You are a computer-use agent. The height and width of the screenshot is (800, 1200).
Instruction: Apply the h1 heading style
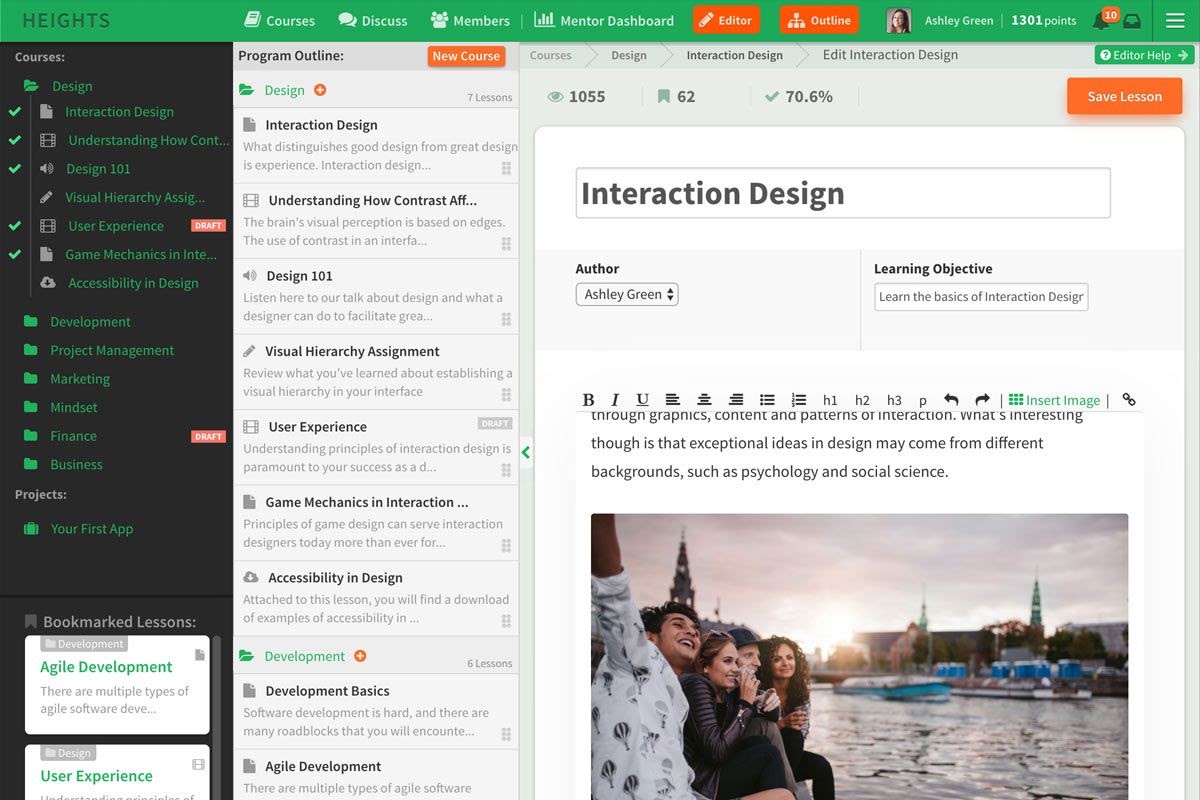click(830, 400)
